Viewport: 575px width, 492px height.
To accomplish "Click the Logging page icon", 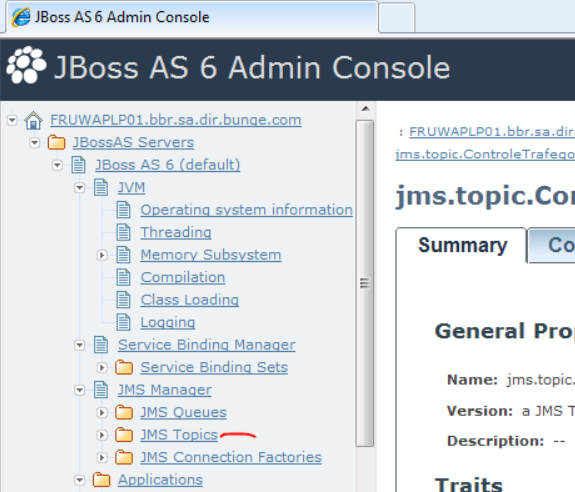I will pos(124,322).
